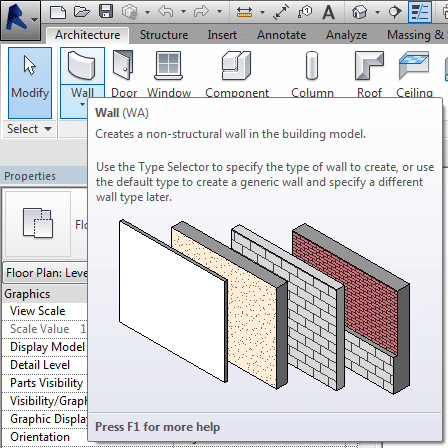
Task: Click the Open folder icon
Action: [82, 12]
